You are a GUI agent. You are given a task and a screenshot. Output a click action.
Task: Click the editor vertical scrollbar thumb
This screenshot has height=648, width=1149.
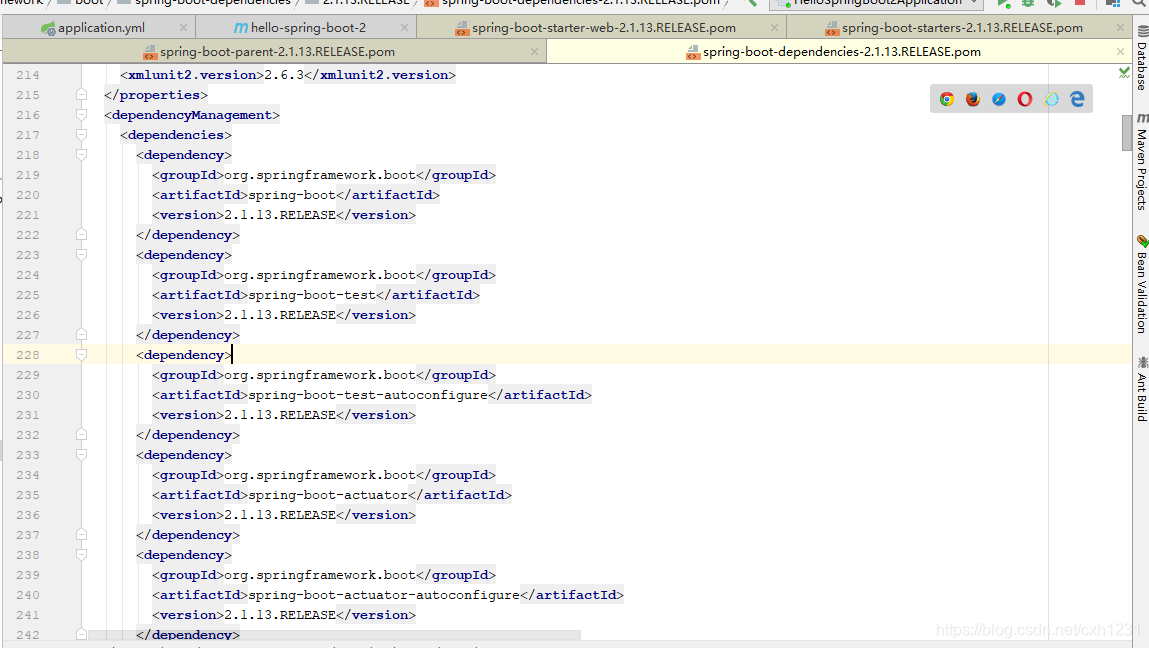[1127, 133]
